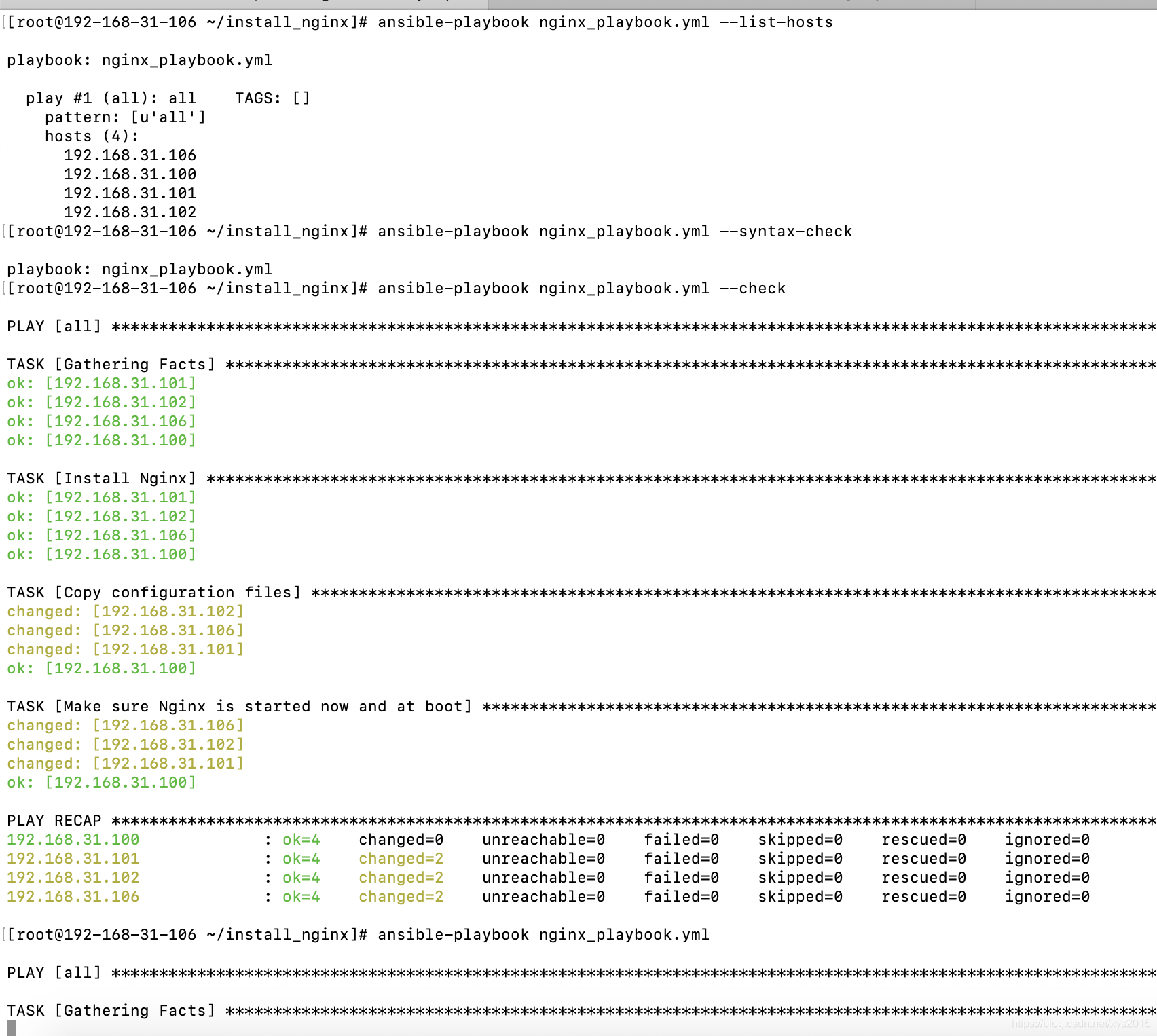Click 'unreachable=0' in the 192.168.31.100 recap row
The width and height of the screenshot is (1157, 1036).
point(543,840)
